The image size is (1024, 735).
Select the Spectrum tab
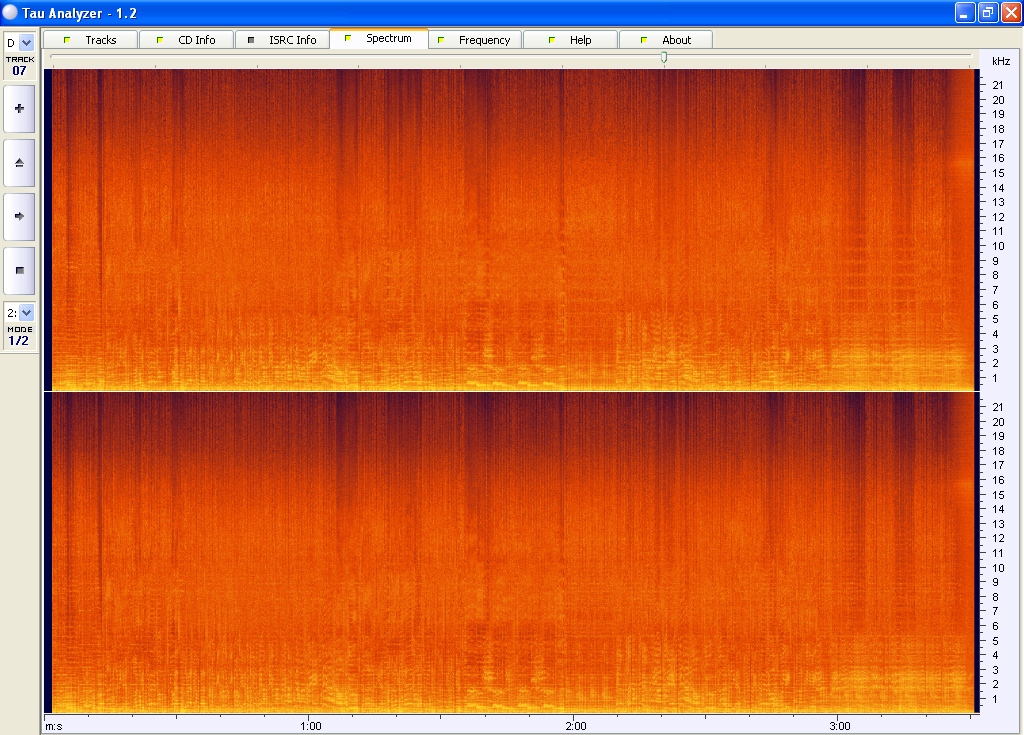tap(378, 39)
